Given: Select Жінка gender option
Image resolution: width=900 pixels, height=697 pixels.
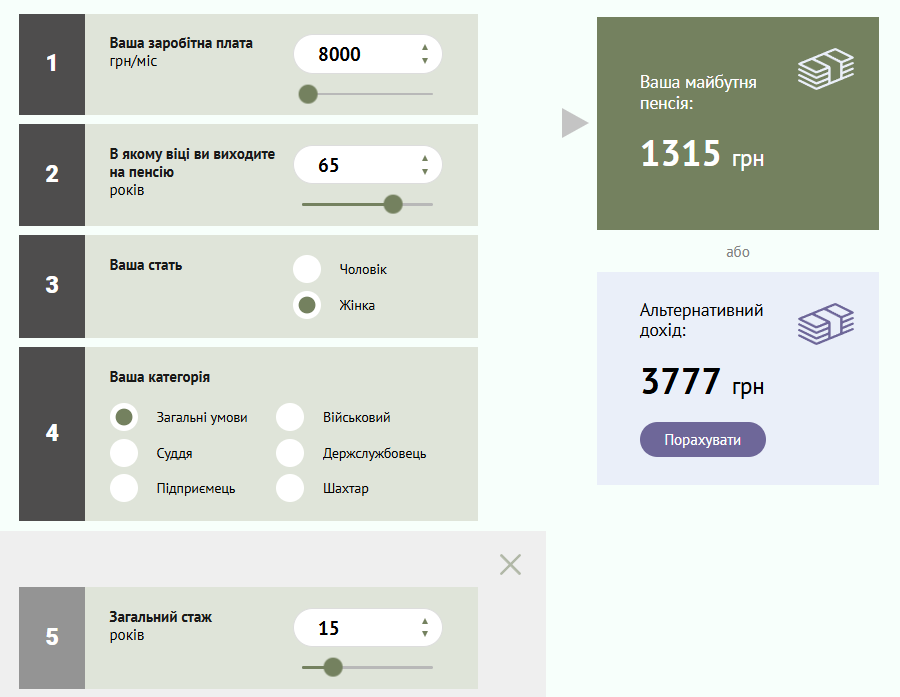Looking at the screenshot, I should [307, 305].
